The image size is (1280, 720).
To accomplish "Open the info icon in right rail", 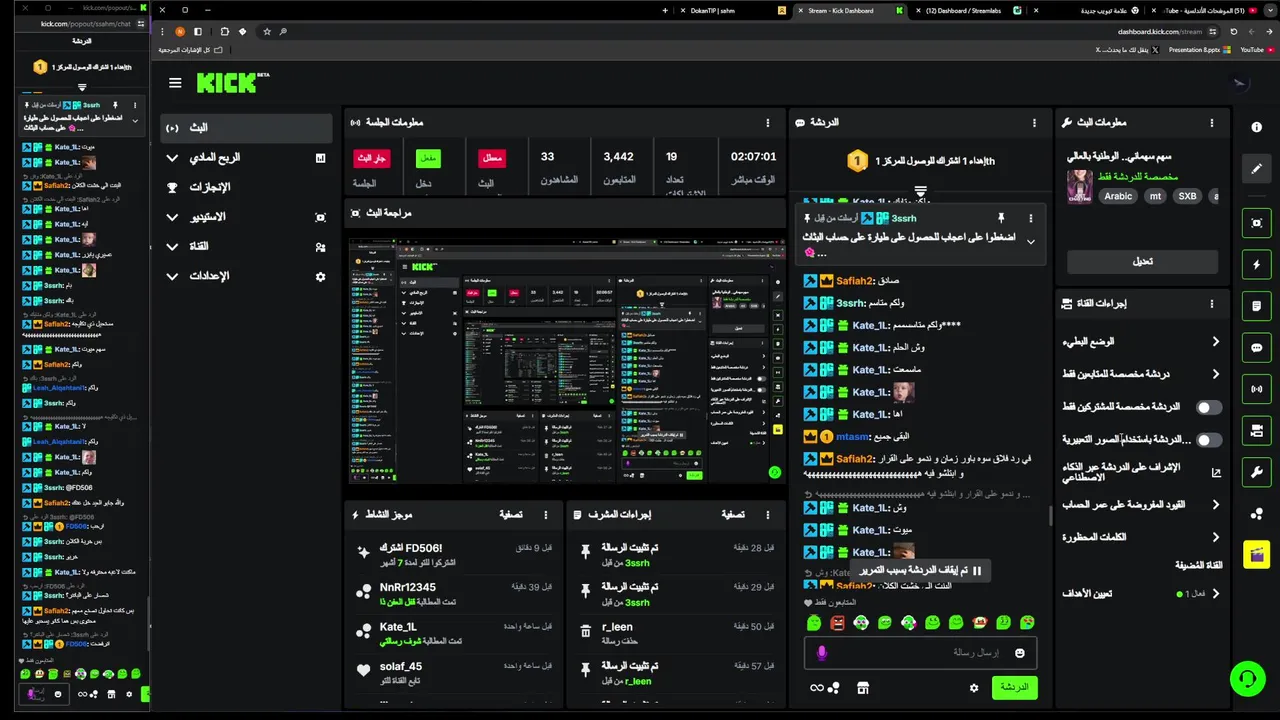I will (x=1257, y=127).
